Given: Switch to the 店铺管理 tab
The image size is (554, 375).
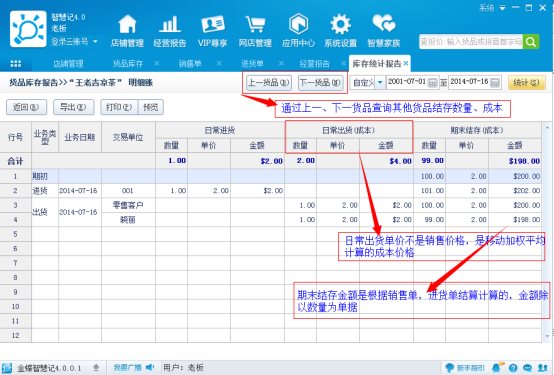Looking at the screenshot, I should point(68,64).
